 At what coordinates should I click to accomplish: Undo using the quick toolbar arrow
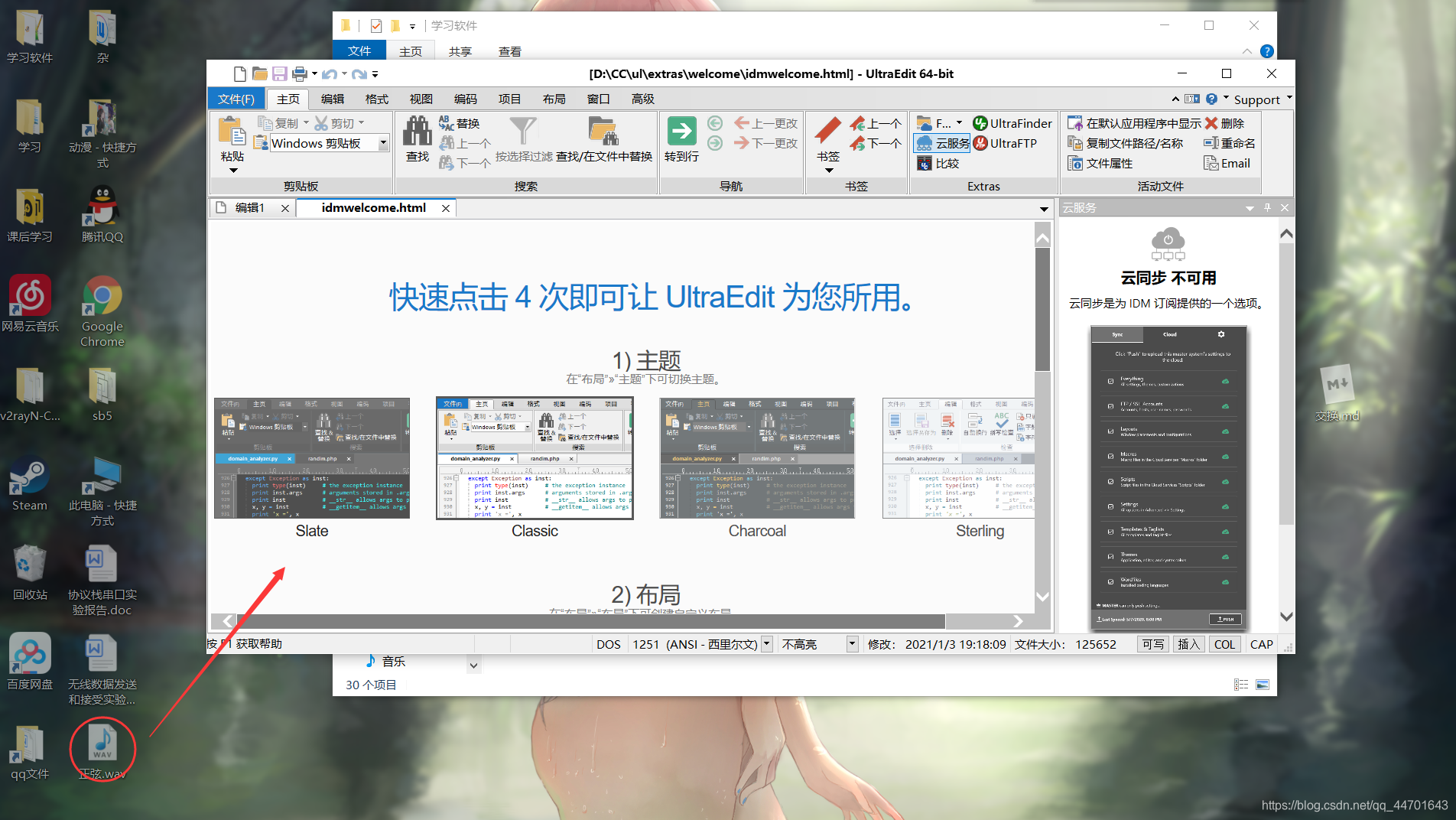coord(330,74)
